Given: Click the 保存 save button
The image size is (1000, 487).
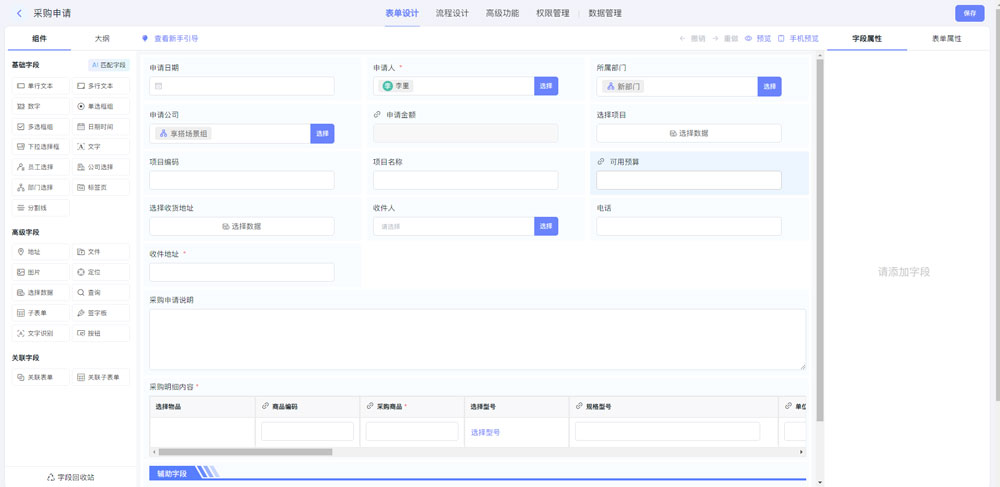Looking at the screenshot, I should 969,13.
